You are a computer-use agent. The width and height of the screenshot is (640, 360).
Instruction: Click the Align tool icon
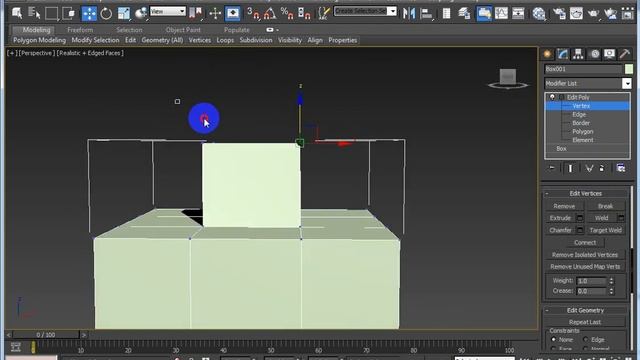pyautogui.click(x=426, y=13)
